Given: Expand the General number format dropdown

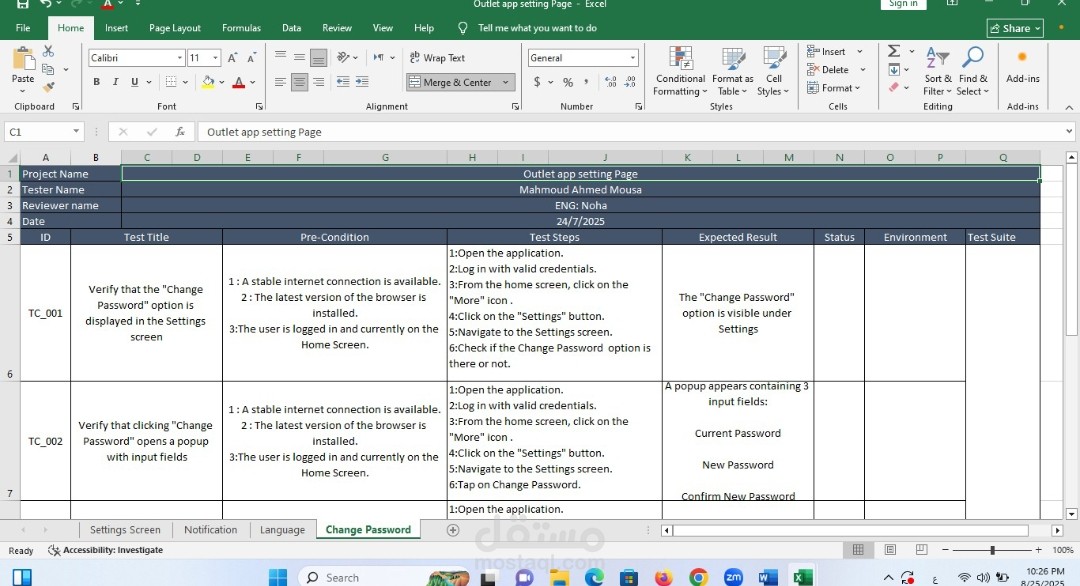Looking at the screenshot, I should click(x=632, y=58).
